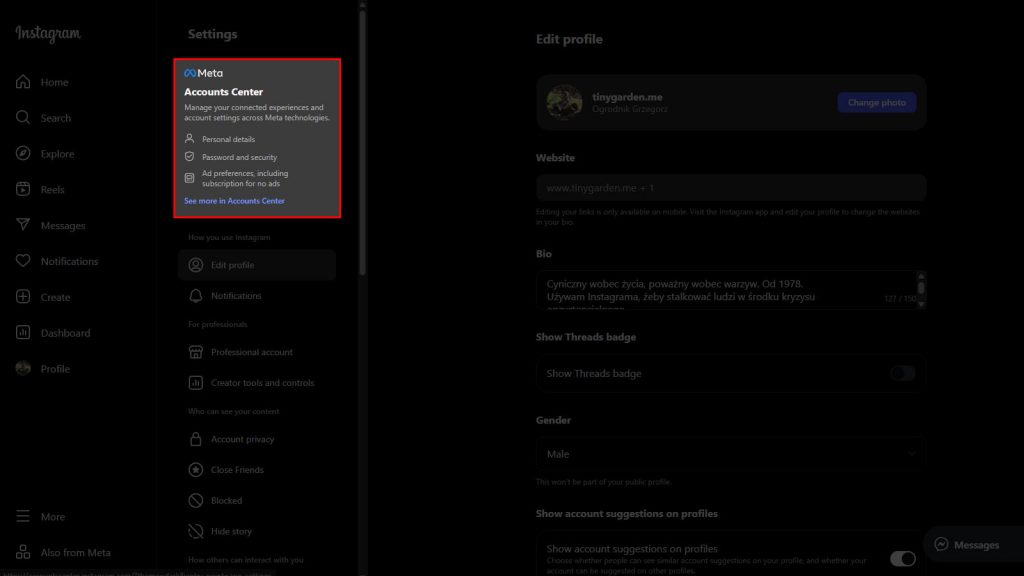1024x576 pixels.
Task: Click inside the Bio text field
Action: click(x=720, y=289)
